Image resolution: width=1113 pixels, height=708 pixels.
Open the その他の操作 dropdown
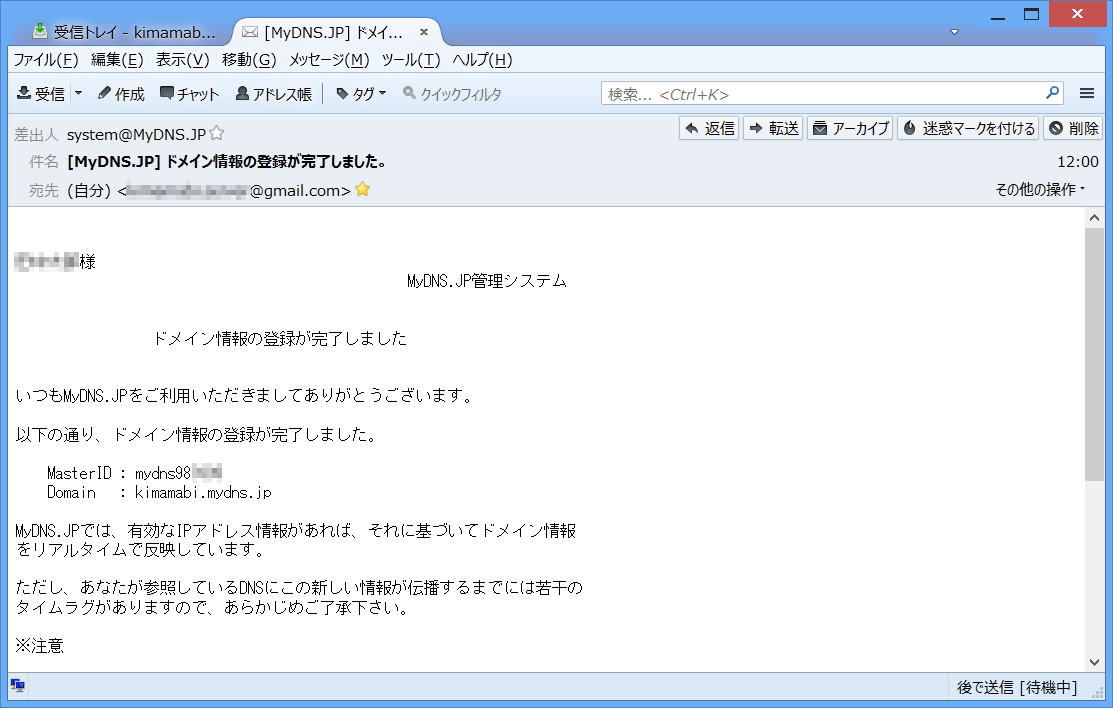(1040, 188)
